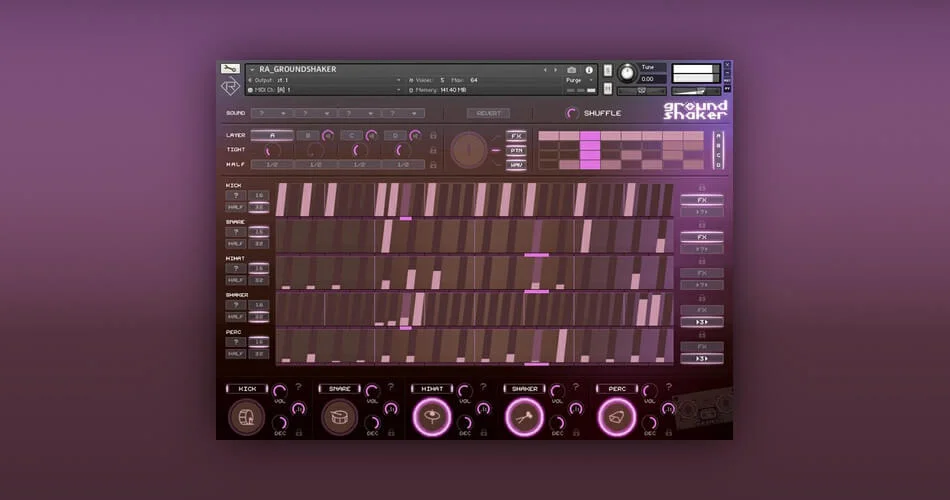Viewport: 950px width, 500px height.
Task: Toggle the Kick row FX button
Action: coord(702,200)
